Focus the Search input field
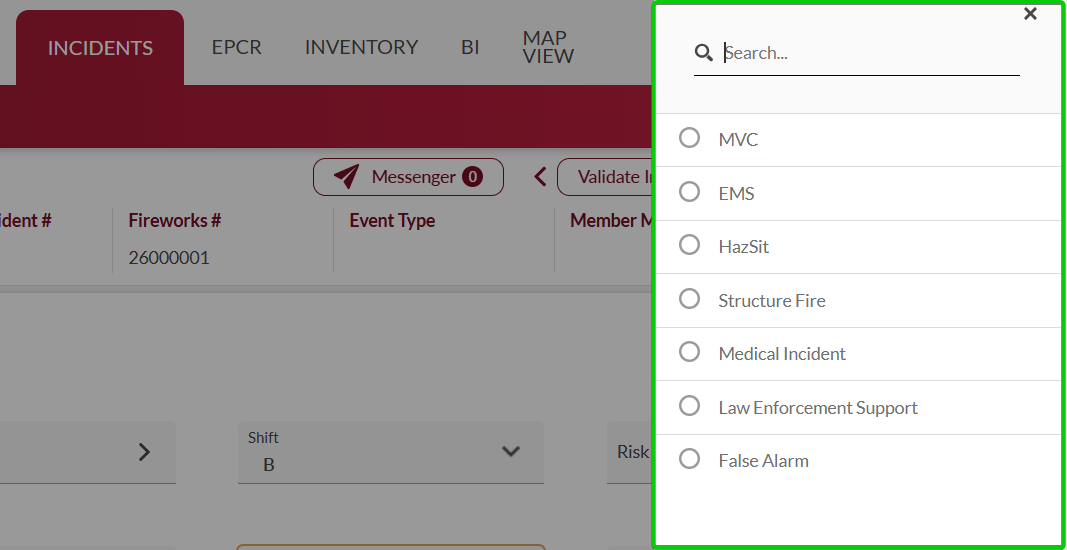This screenshot has height=550, width=1067. coord(868,53)
